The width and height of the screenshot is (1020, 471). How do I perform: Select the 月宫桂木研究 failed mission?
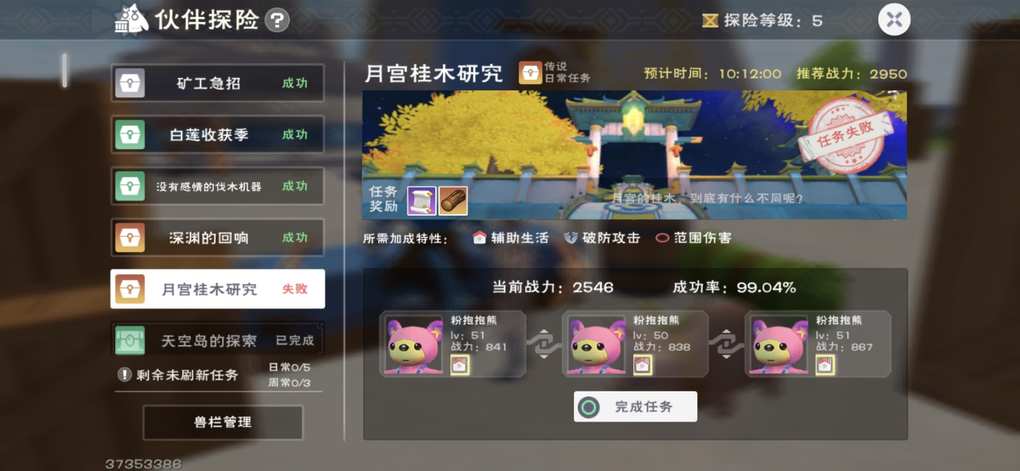tap(217, 289)
